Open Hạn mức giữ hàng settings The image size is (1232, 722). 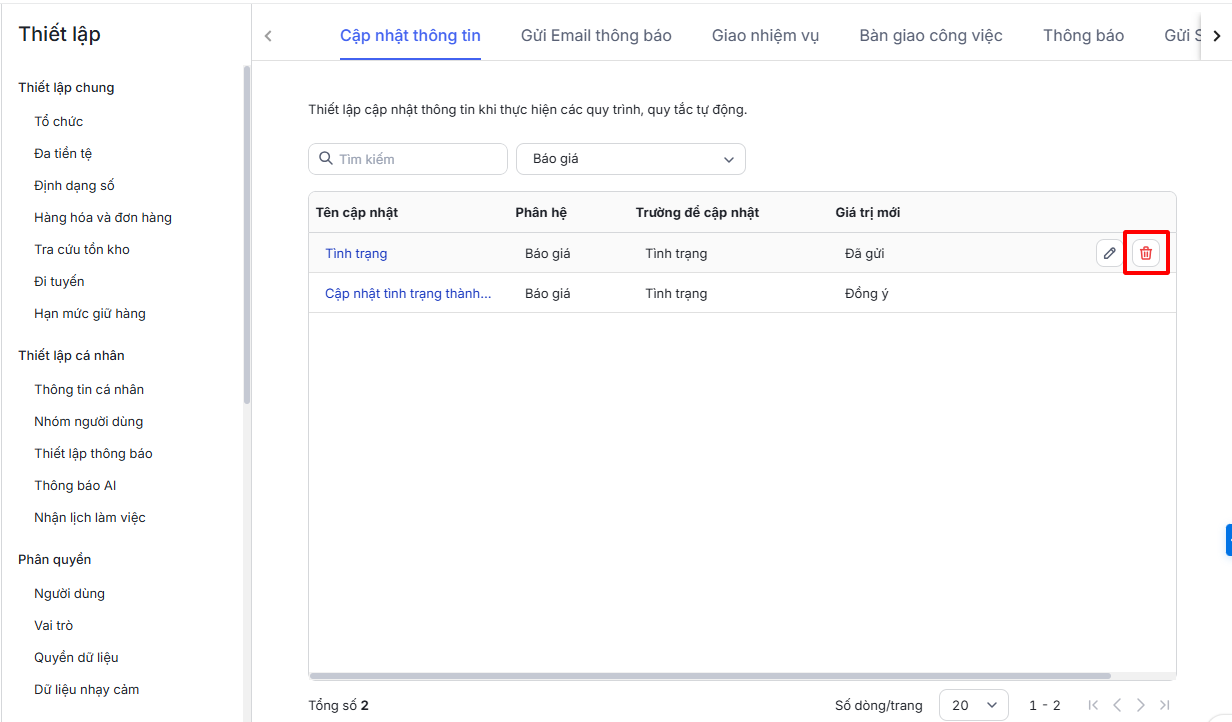(90, 314)
